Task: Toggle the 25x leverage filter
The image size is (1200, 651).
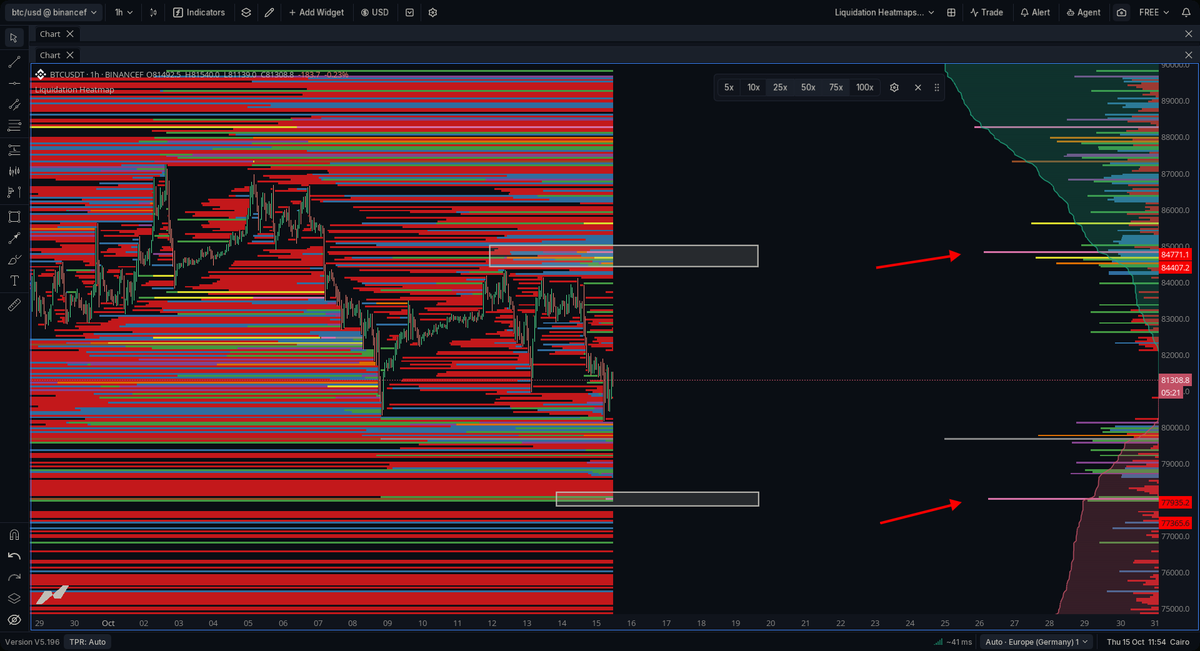Action: point(780,87)
